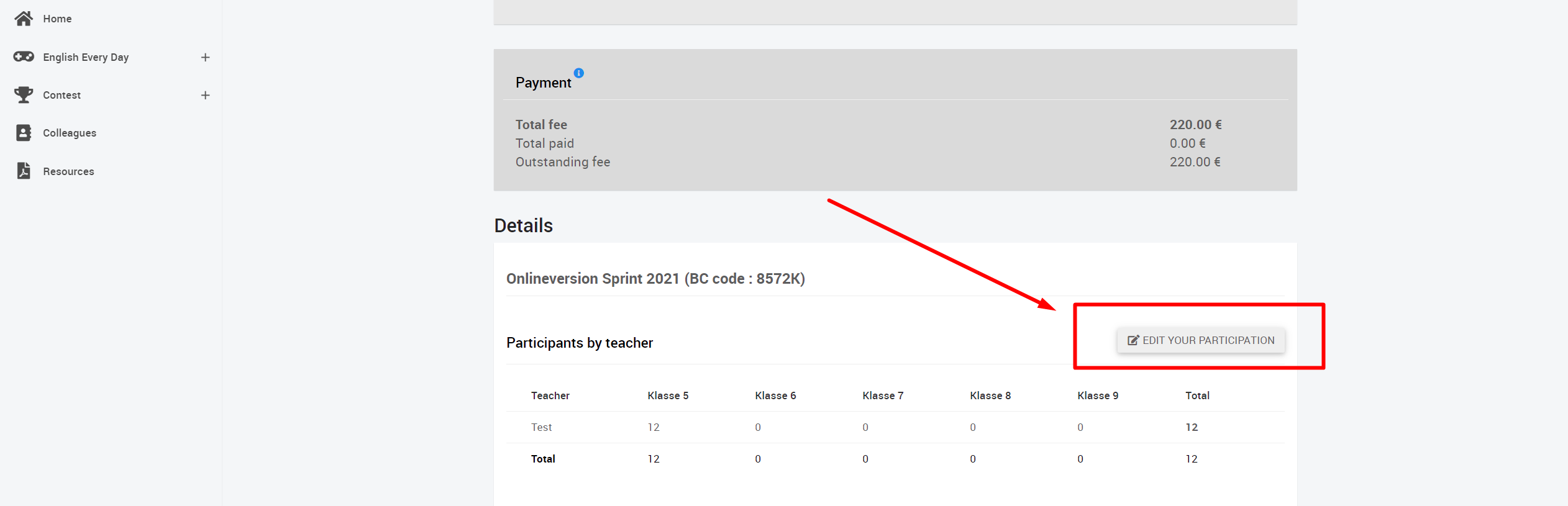Click the Klasse 9 column header
This screenshot has width=1568, height=506.
[1098, 395]
